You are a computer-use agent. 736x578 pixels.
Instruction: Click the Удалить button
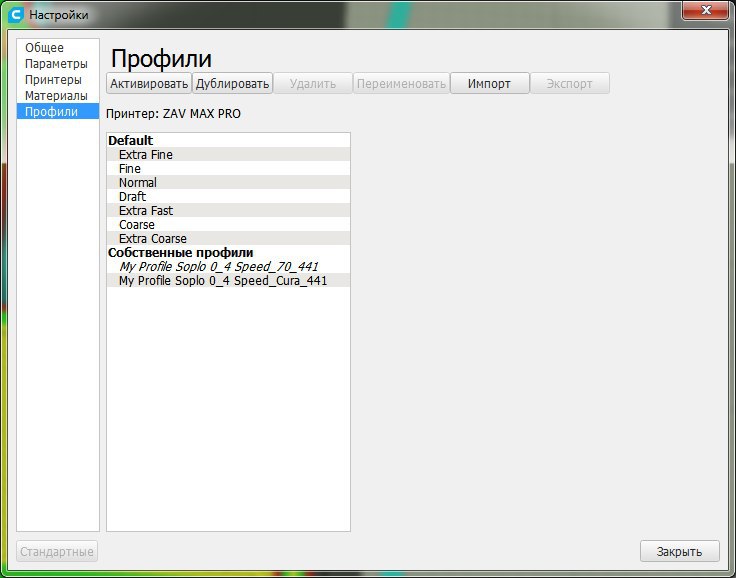[x=313, y=84]
